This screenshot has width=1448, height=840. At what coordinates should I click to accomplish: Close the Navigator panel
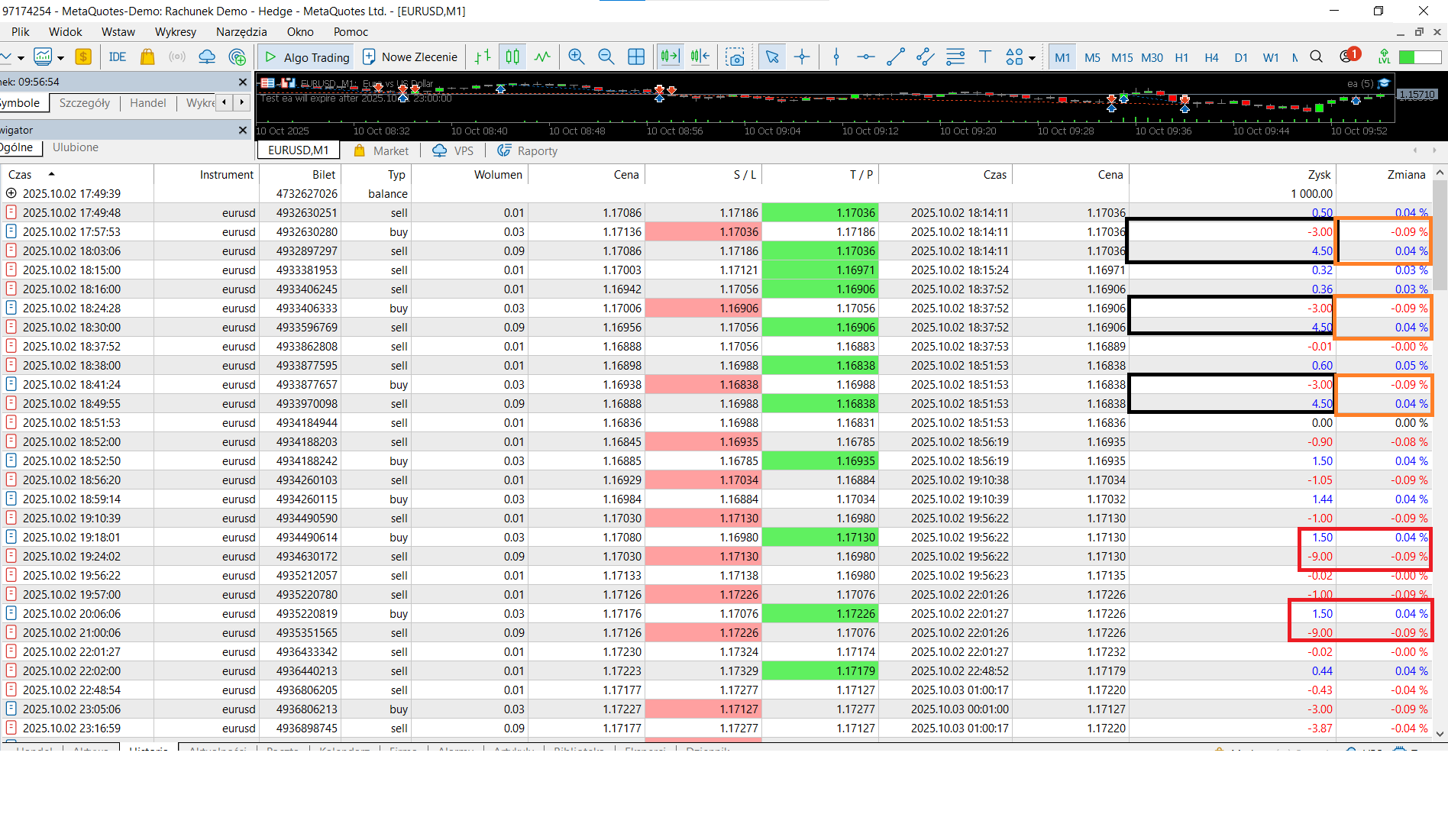[243, 131]
